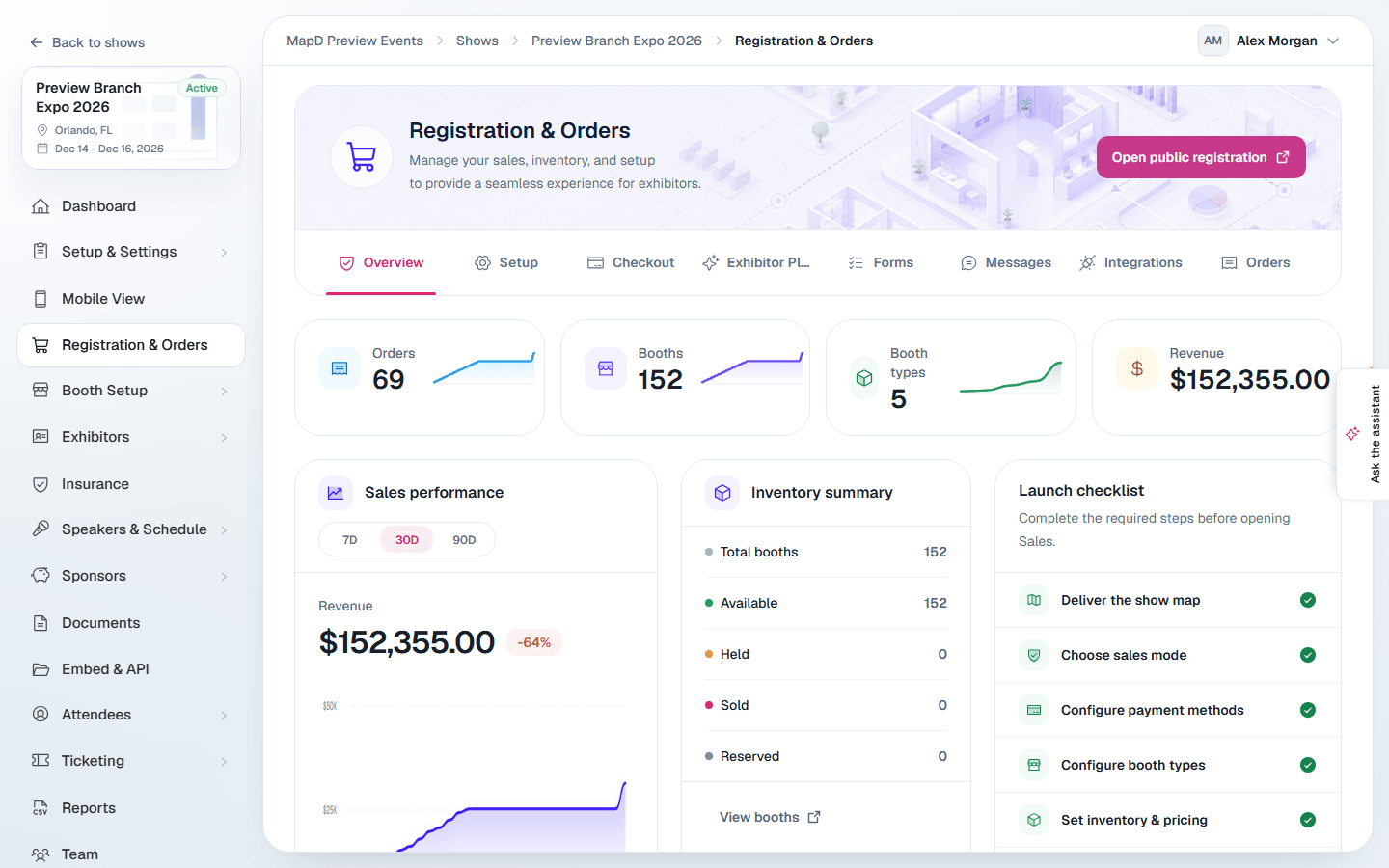Click the Dashboard home icon

41,206
